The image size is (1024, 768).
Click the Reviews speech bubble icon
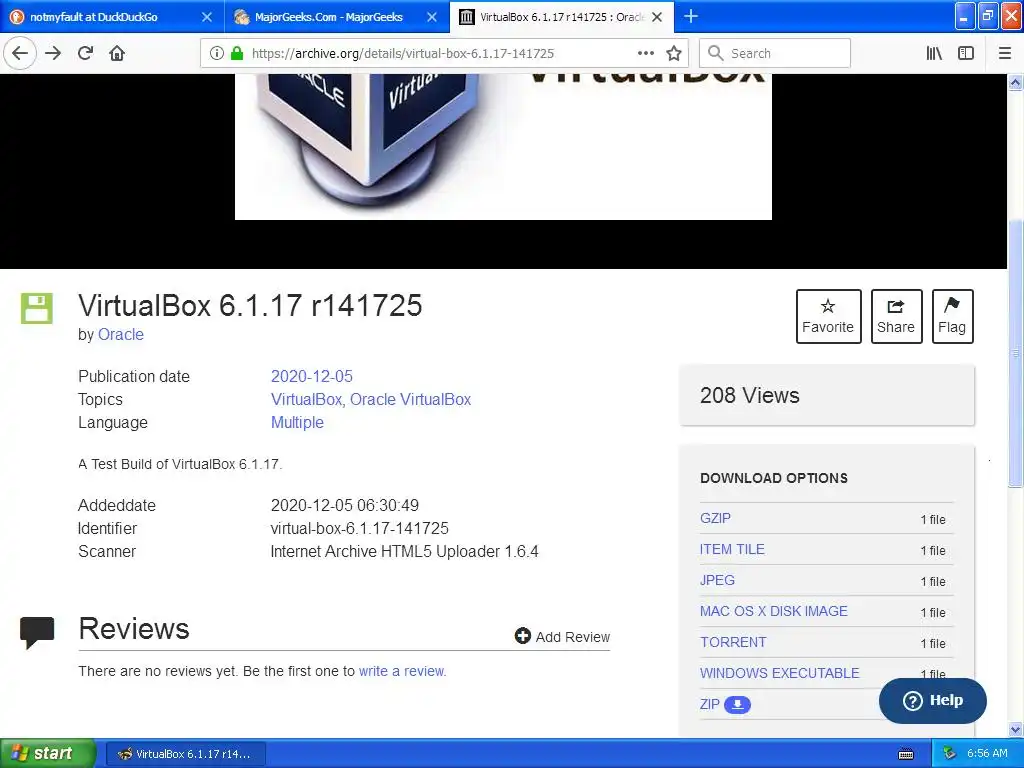(37, 632)
